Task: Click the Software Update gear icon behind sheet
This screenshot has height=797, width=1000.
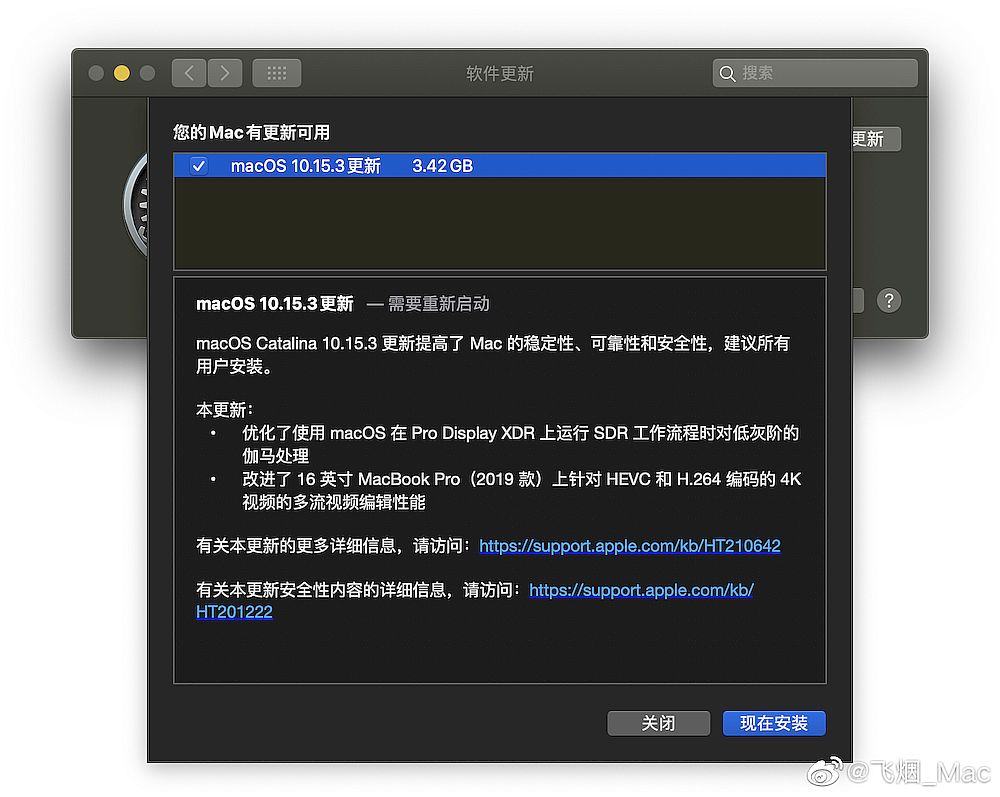Action: [136, 205]
